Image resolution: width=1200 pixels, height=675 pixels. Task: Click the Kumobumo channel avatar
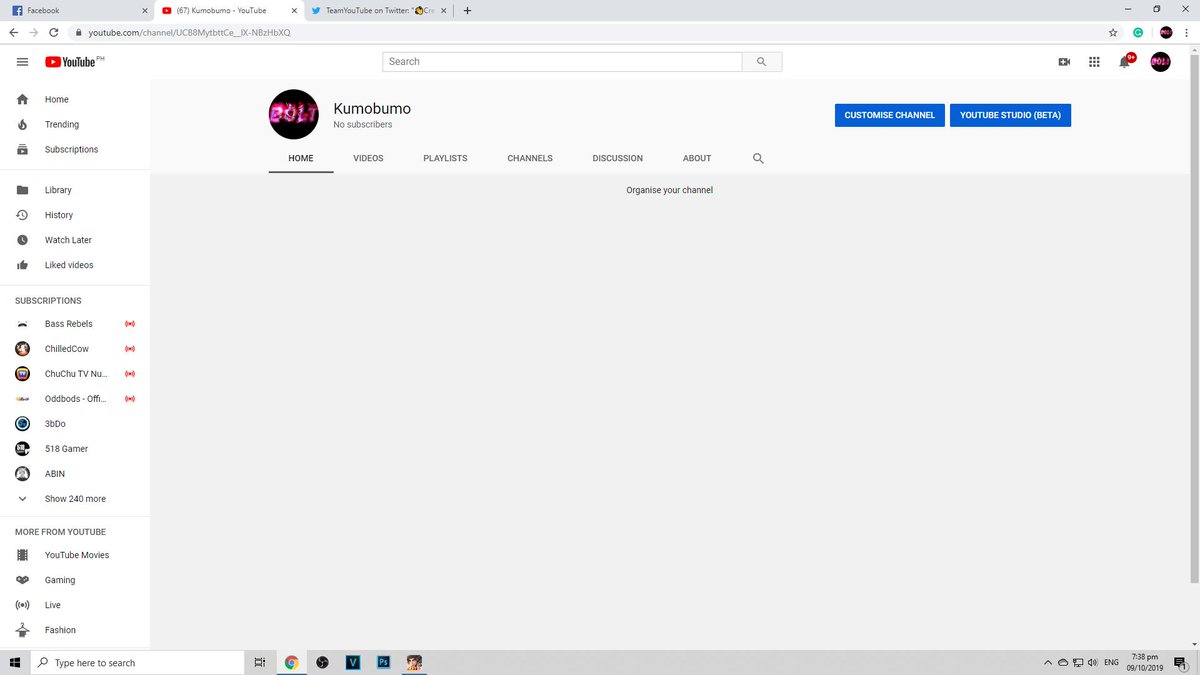[294, 115]
